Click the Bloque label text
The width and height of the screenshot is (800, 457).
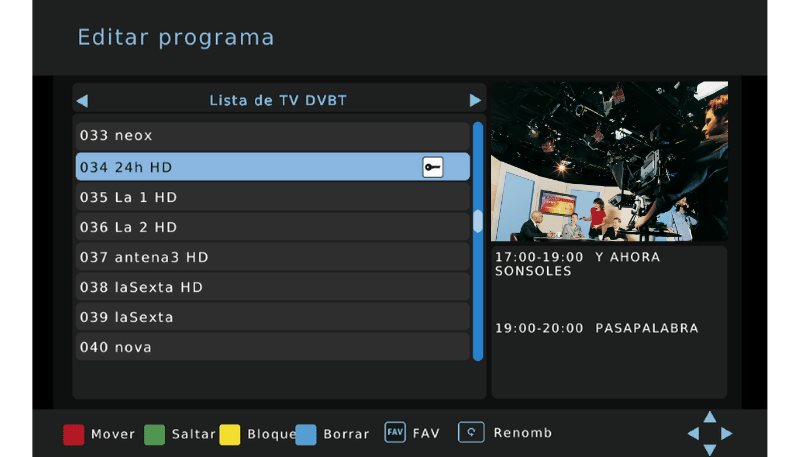(x=271, y=434)
